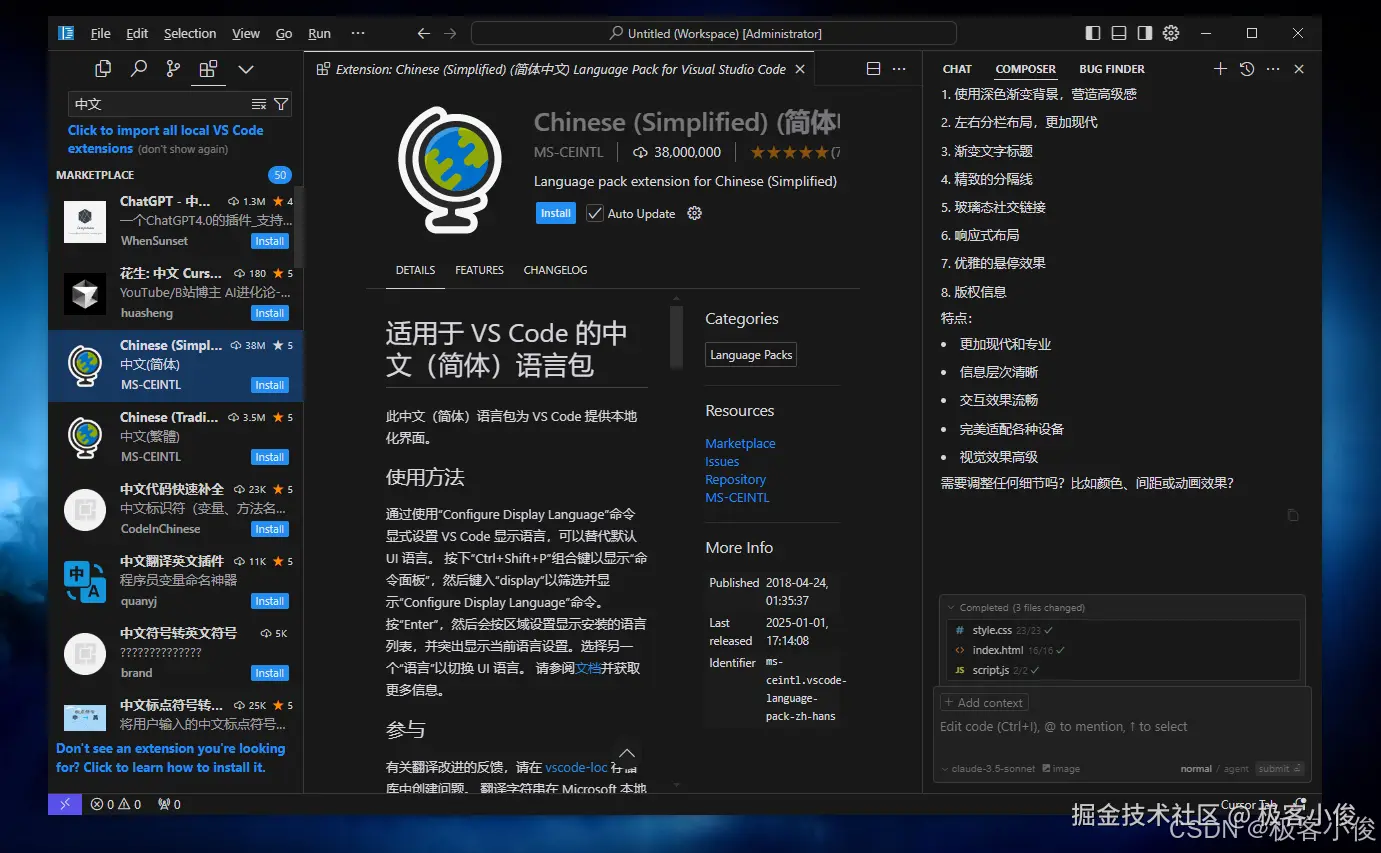This screenshot has height=853, width=1381.
Task: Install the 中文符号转英文符号 extension by brand
Action: click(269, 673)
